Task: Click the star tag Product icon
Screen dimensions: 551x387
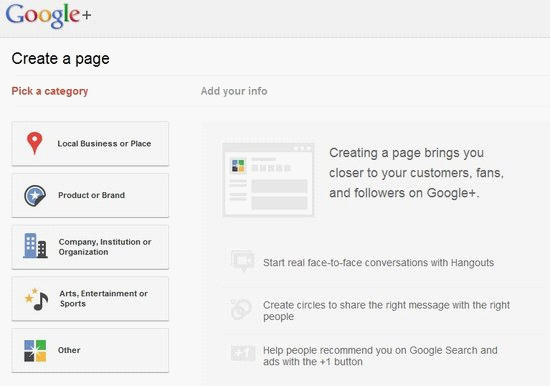Action: 35,195
